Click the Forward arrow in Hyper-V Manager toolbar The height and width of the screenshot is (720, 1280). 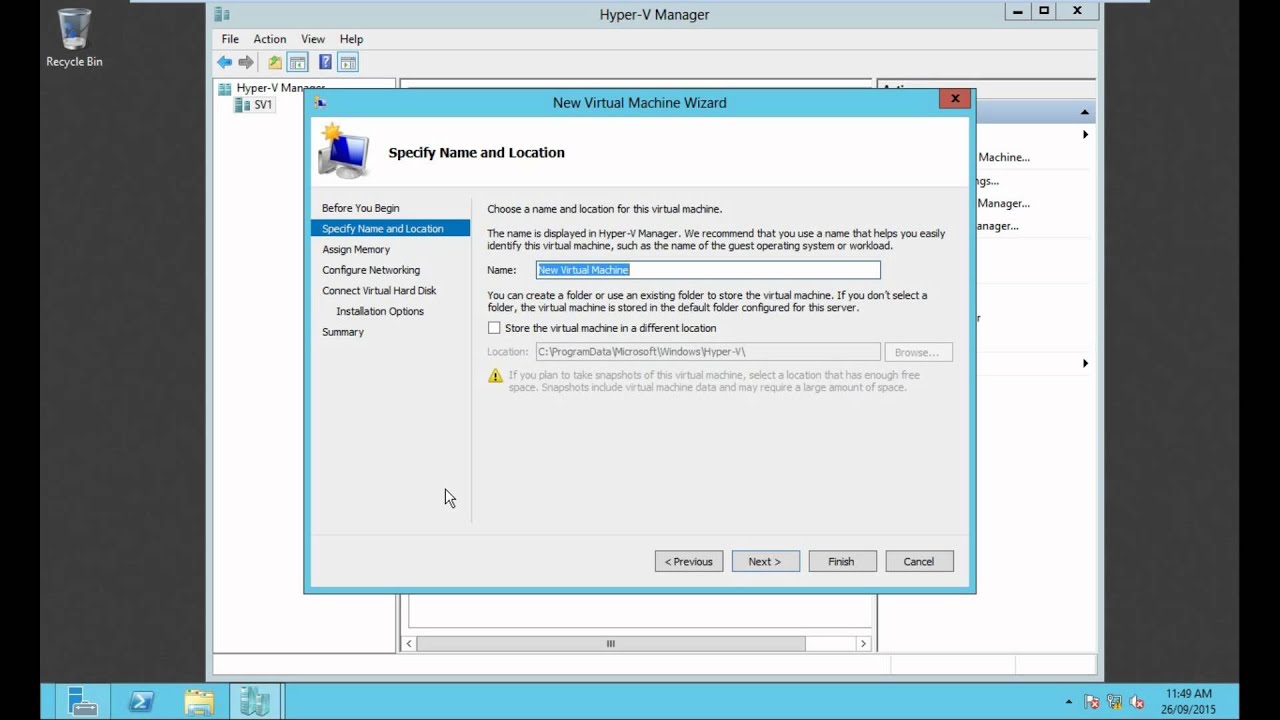(x=246, y=62)
